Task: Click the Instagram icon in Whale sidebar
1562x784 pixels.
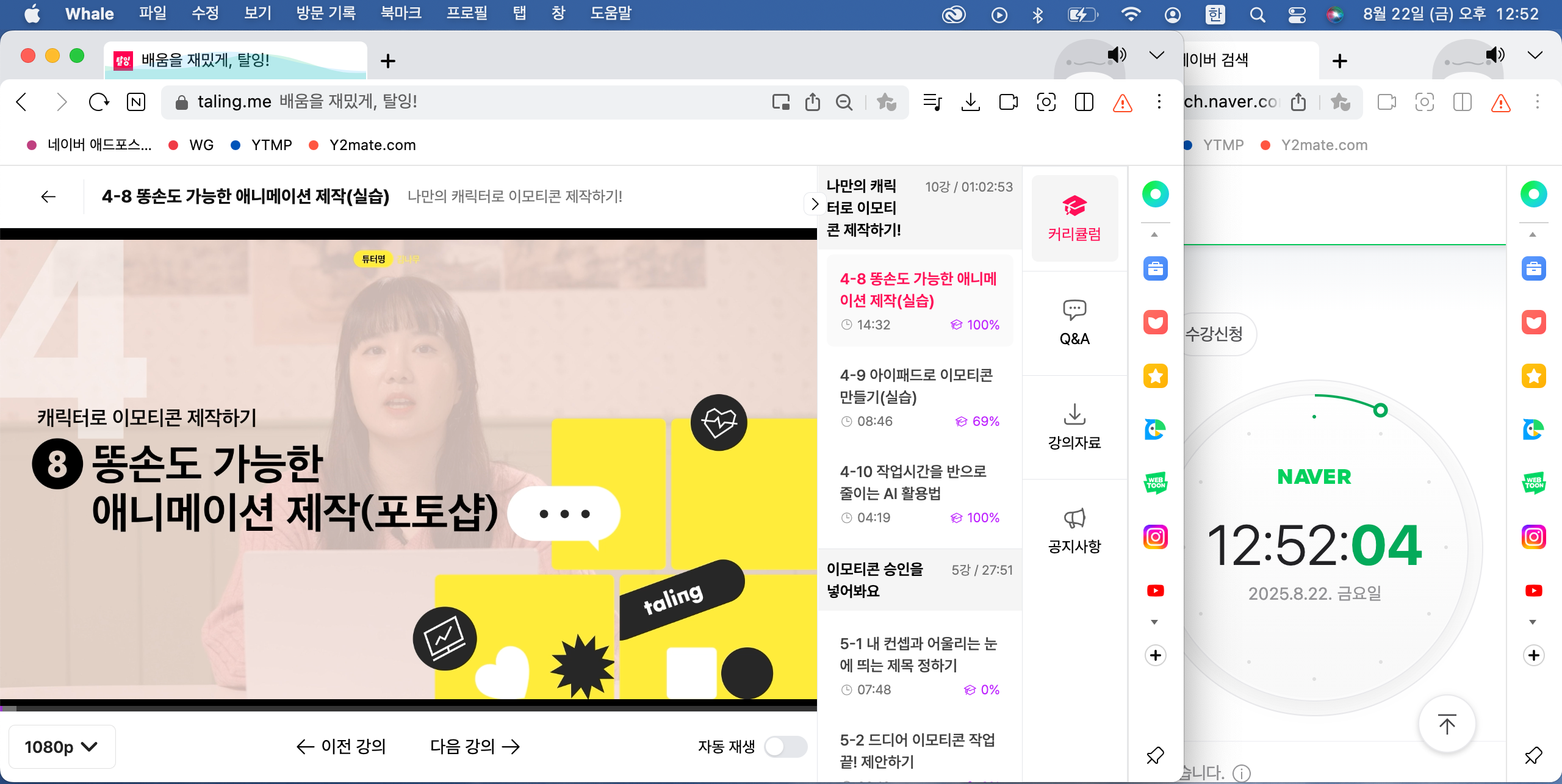Action: point(1155,537)
